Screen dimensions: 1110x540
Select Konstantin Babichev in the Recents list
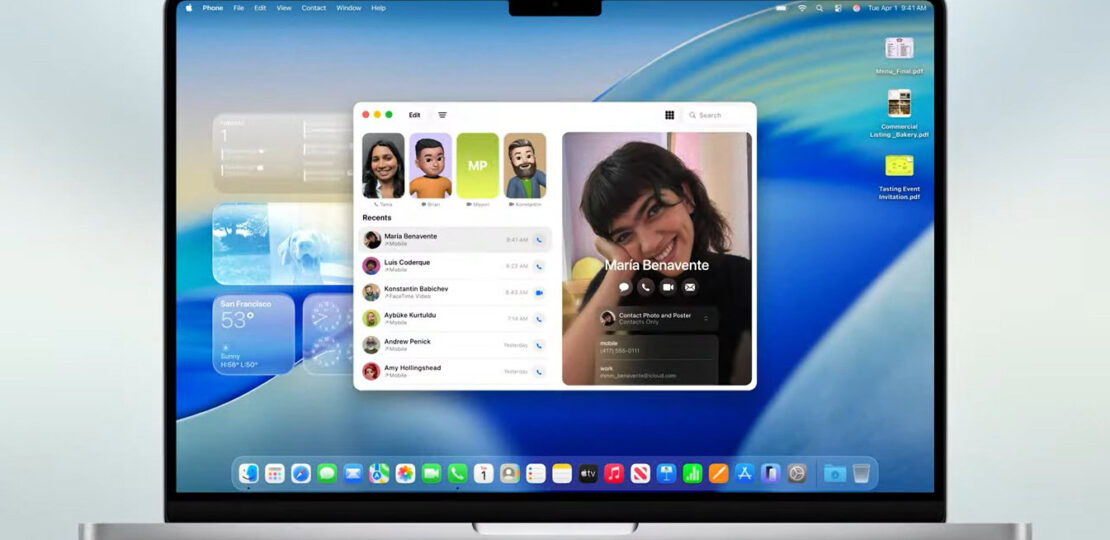click(x=454, y=292)
